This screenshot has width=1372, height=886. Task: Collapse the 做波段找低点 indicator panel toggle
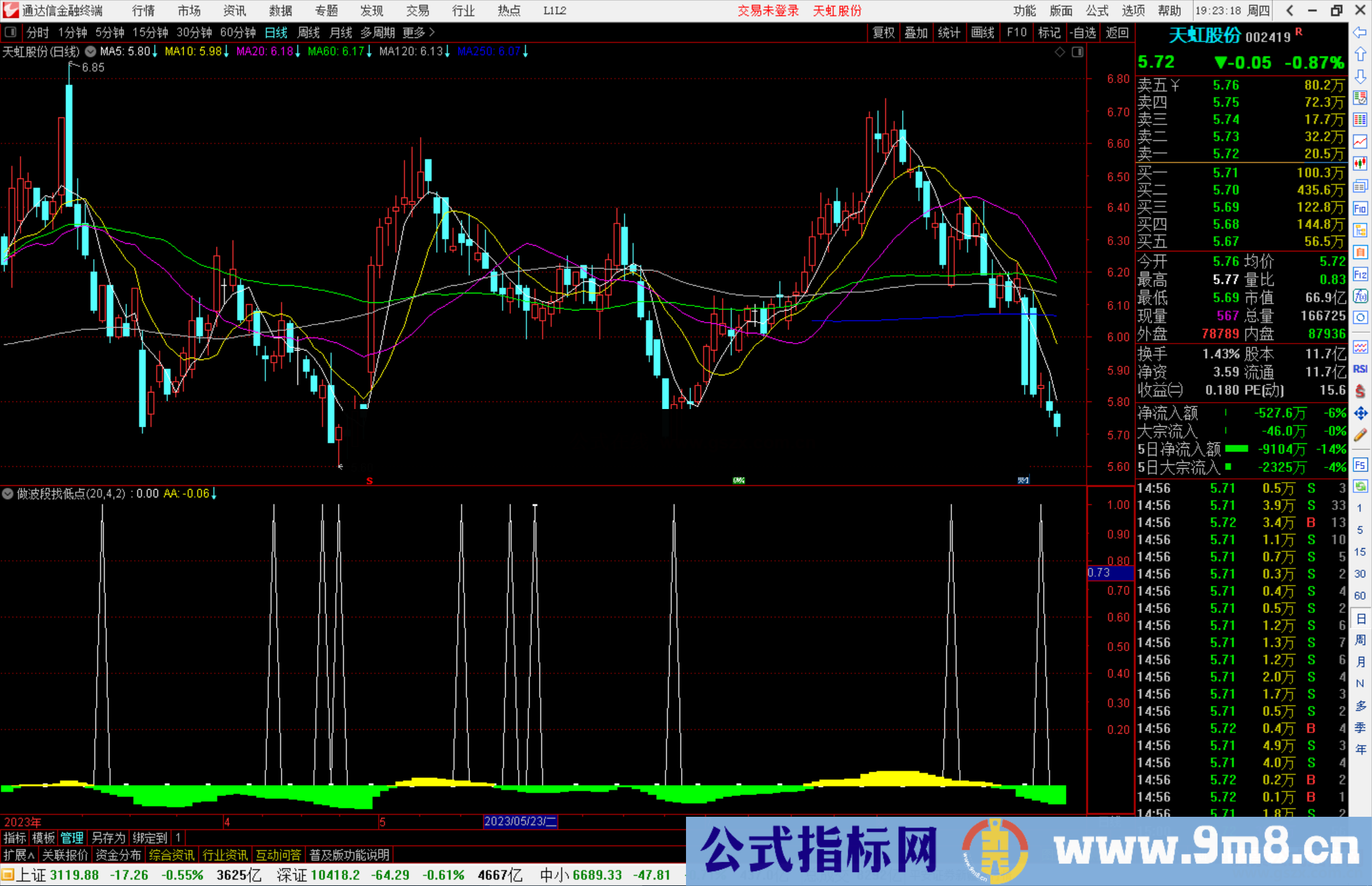pyautogui.click(x=8, y=493)
